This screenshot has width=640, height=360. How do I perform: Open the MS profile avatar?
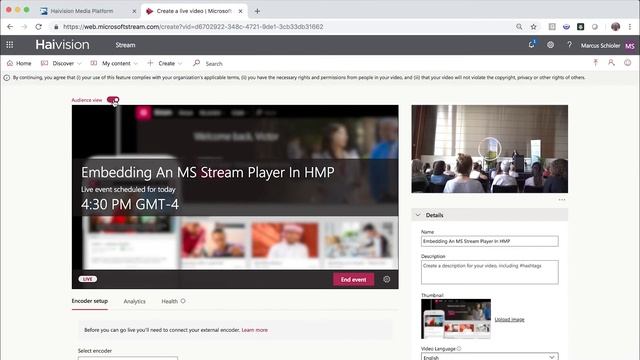tap(630, 46)
